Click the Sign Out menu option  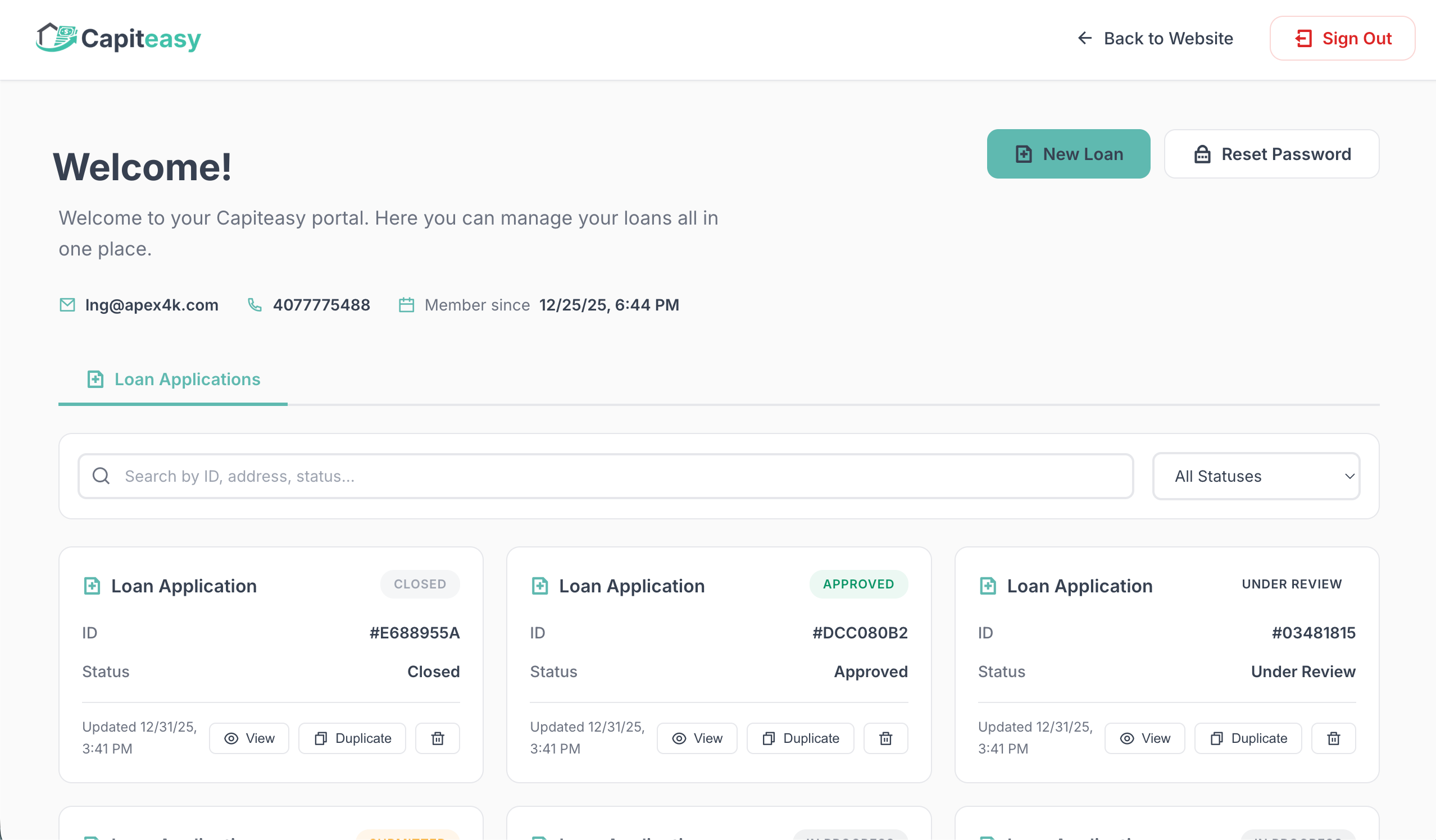pos(1342,38)
